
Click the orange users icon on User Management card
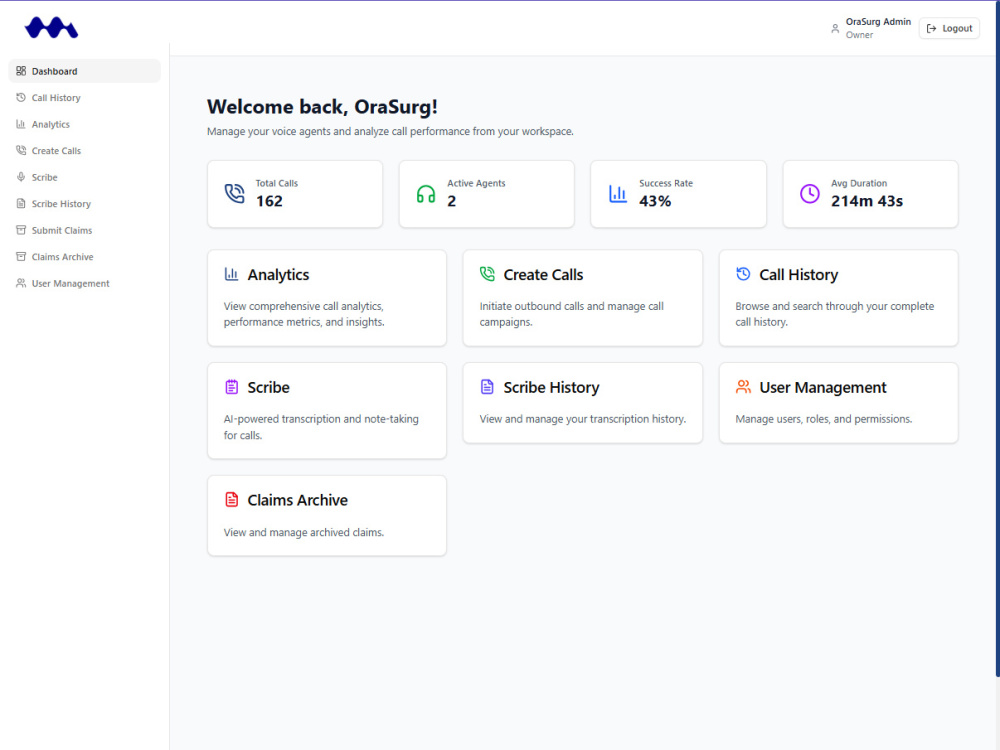pyautogui.click(x=743, y=387)
